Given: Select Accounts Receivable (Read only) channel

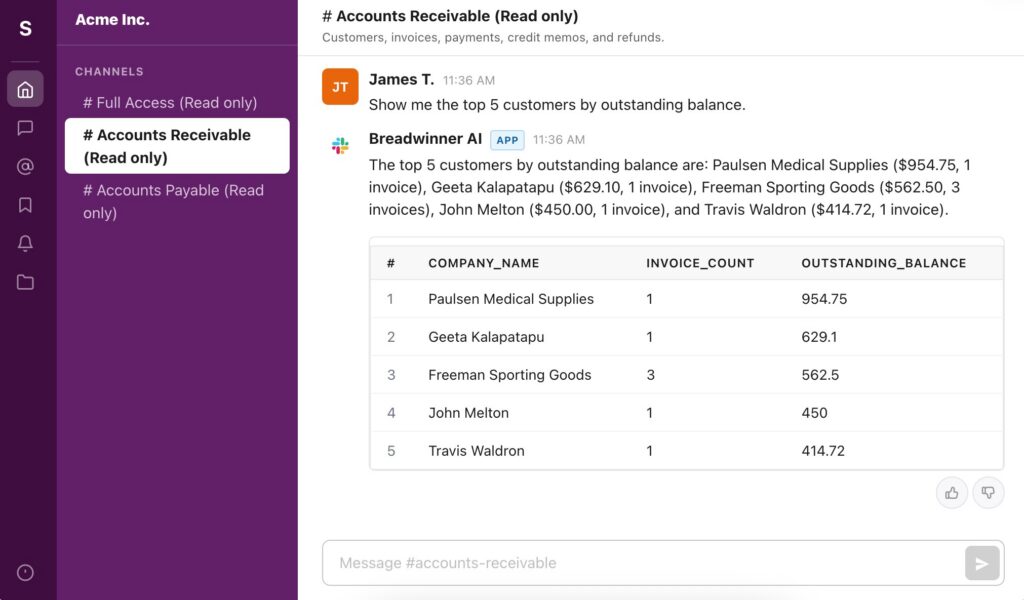Looking at the screenshot, I should [177, 146].
